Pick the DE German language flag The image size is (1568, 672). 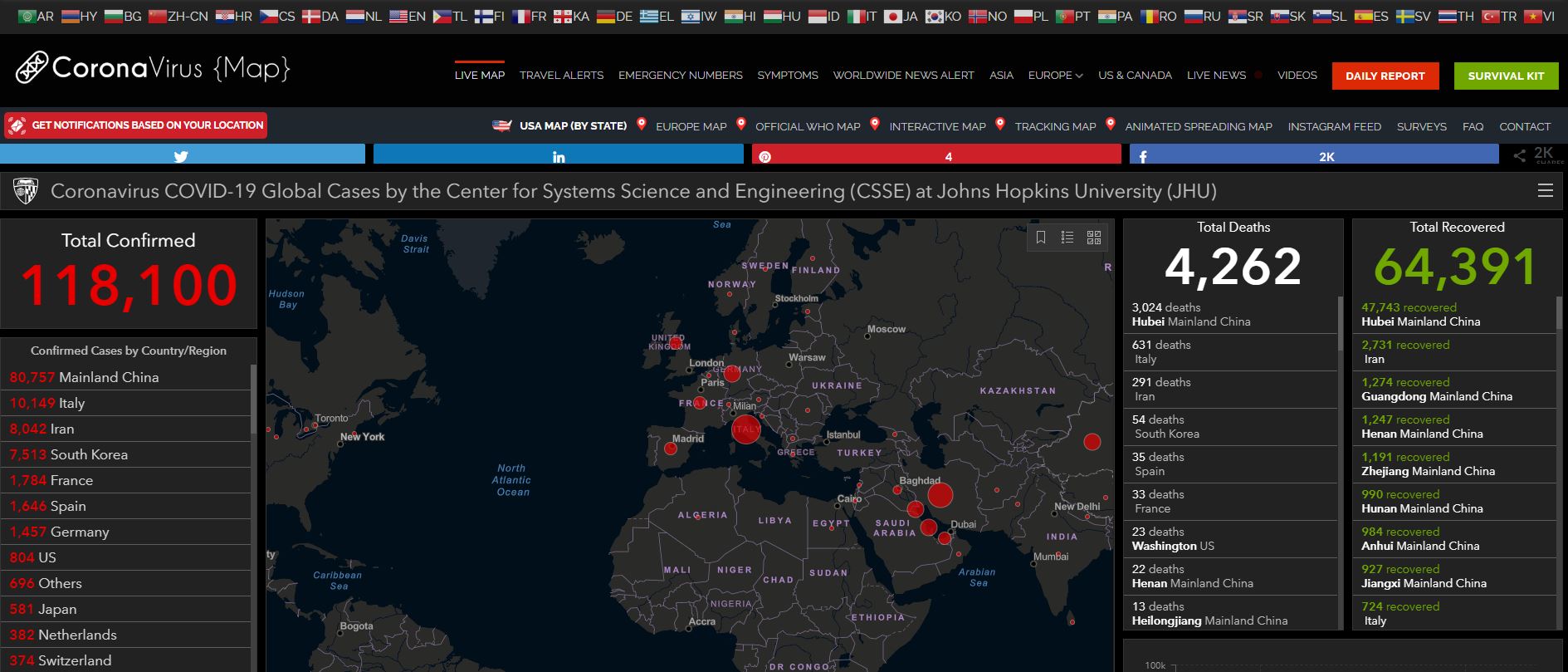click(605, 16)
